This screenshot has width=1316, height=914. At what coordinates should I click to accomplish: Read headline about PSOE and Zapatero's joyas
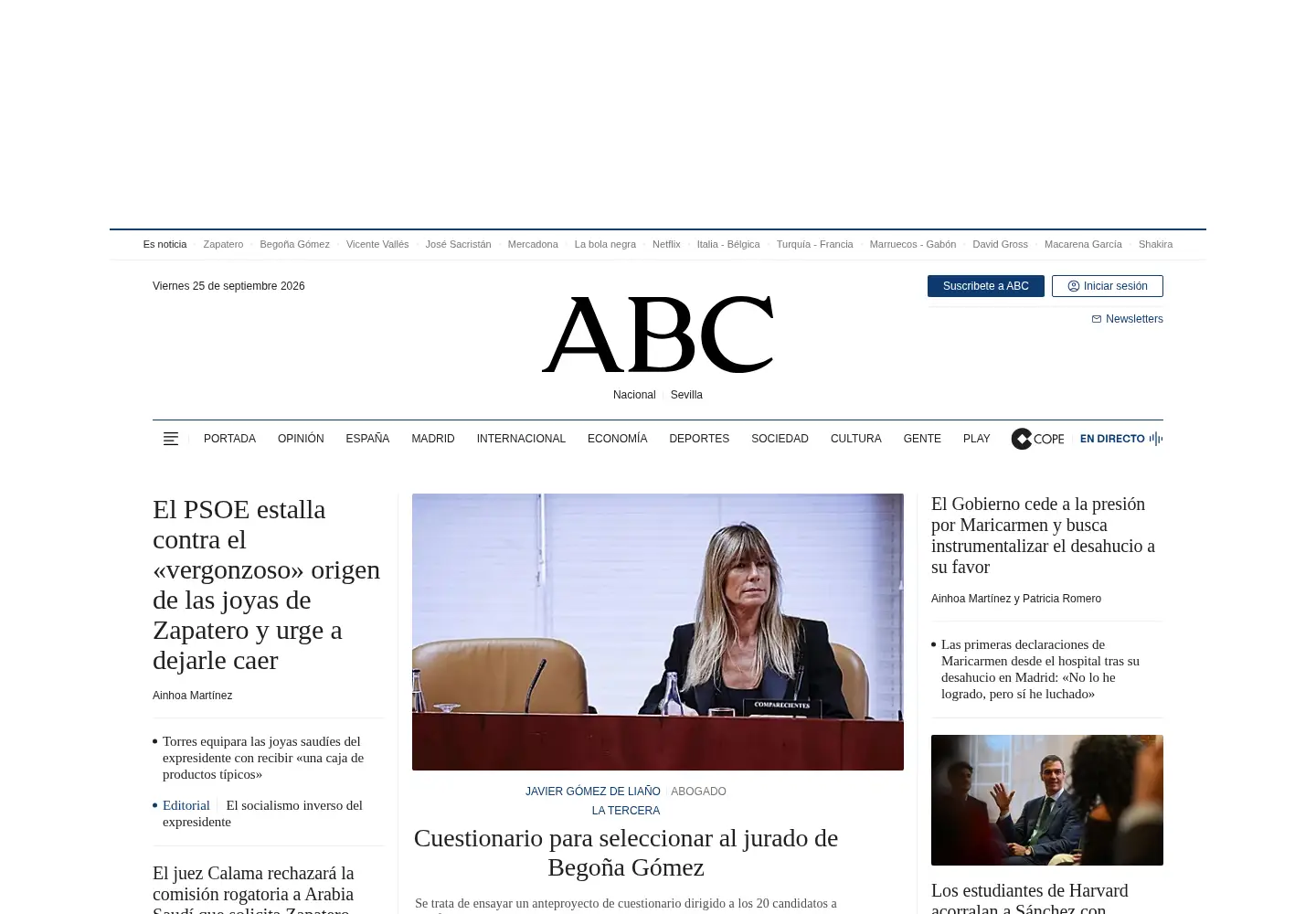pos(266,584)
